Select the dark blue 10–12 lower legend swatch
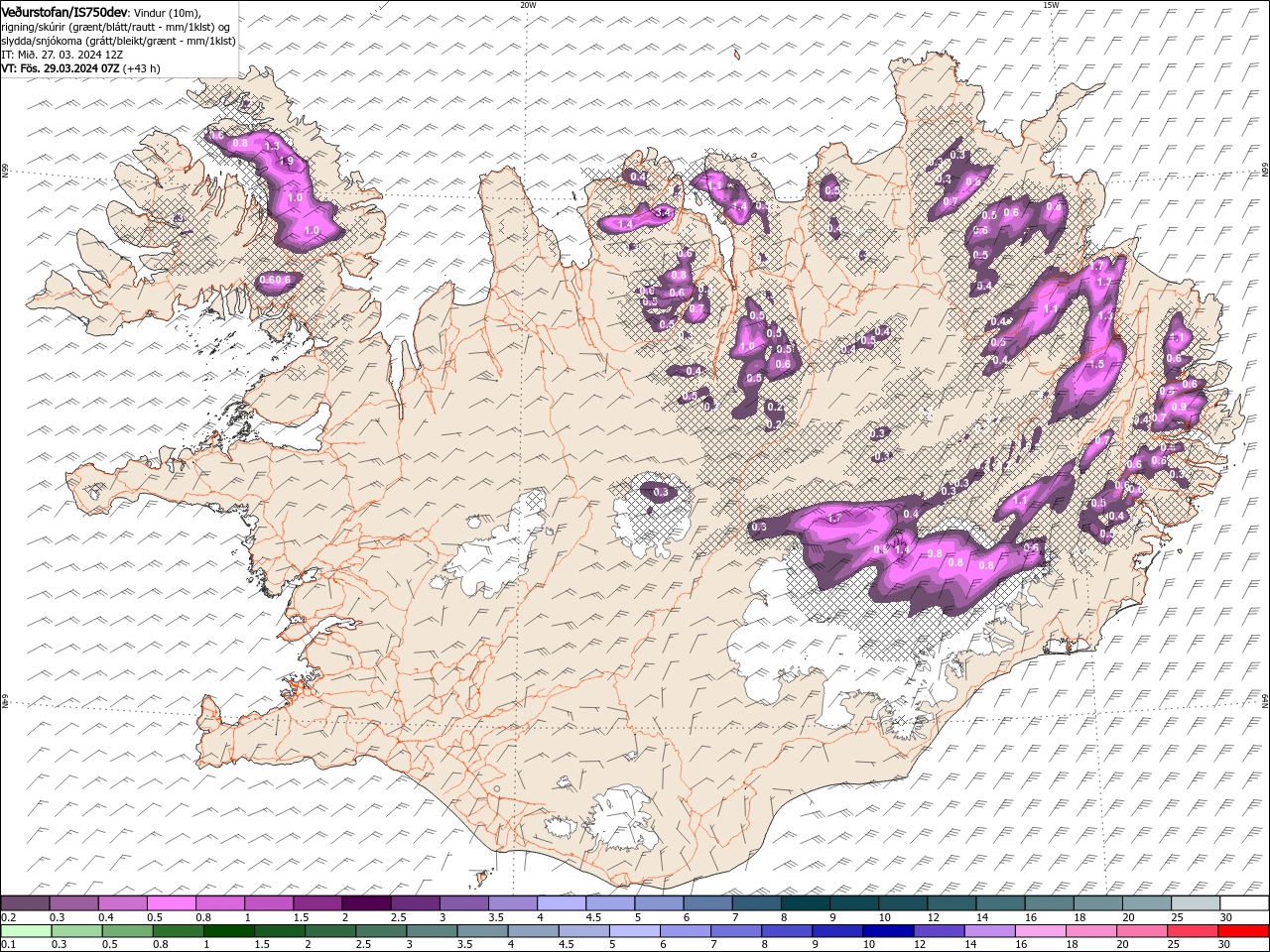Image resolution: width=1270 pixels, height=952 pixels. click(887, 931)
